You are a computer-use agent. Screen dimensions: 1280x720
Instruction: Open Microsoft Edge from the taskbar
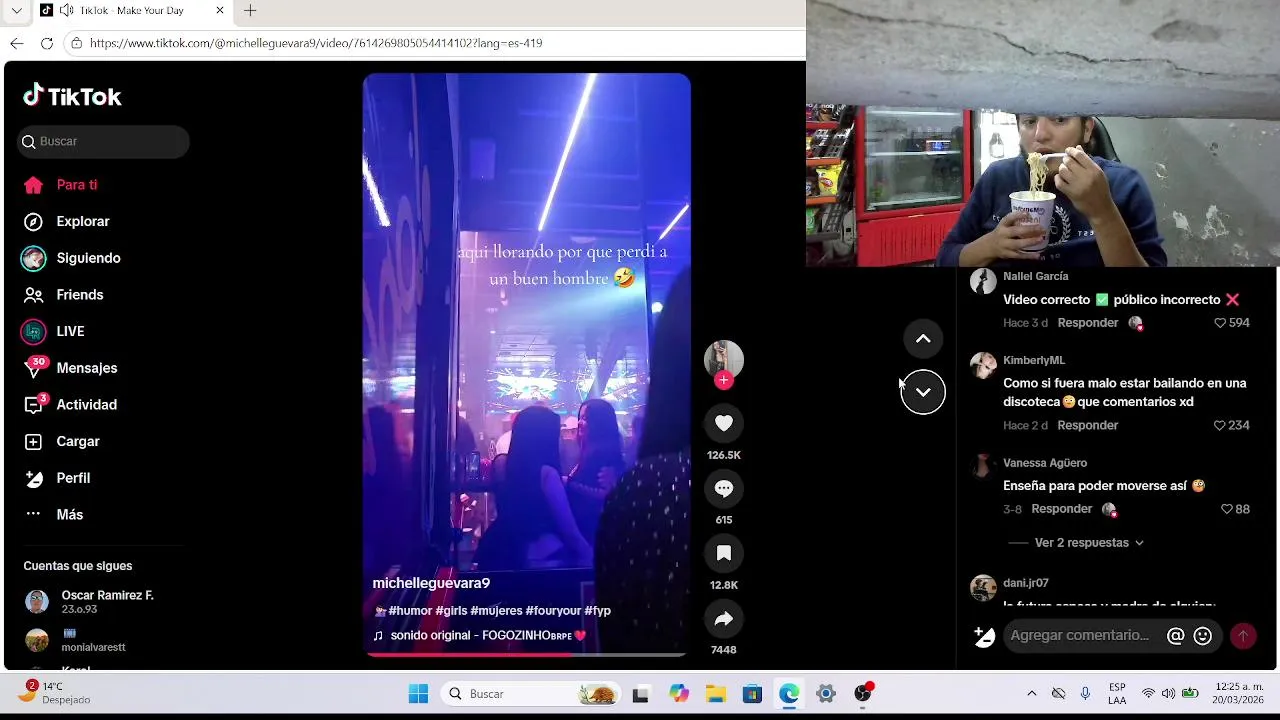[x=789, y=694]
